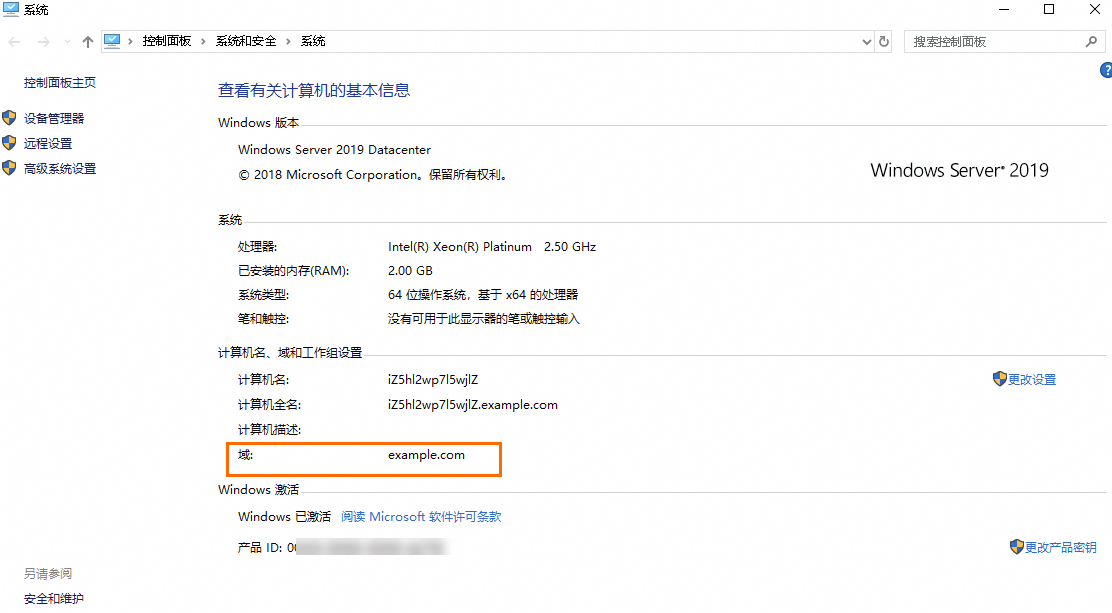Open 设备管理器 link
Screen dimensions: 1112x613
click(54, 118)
